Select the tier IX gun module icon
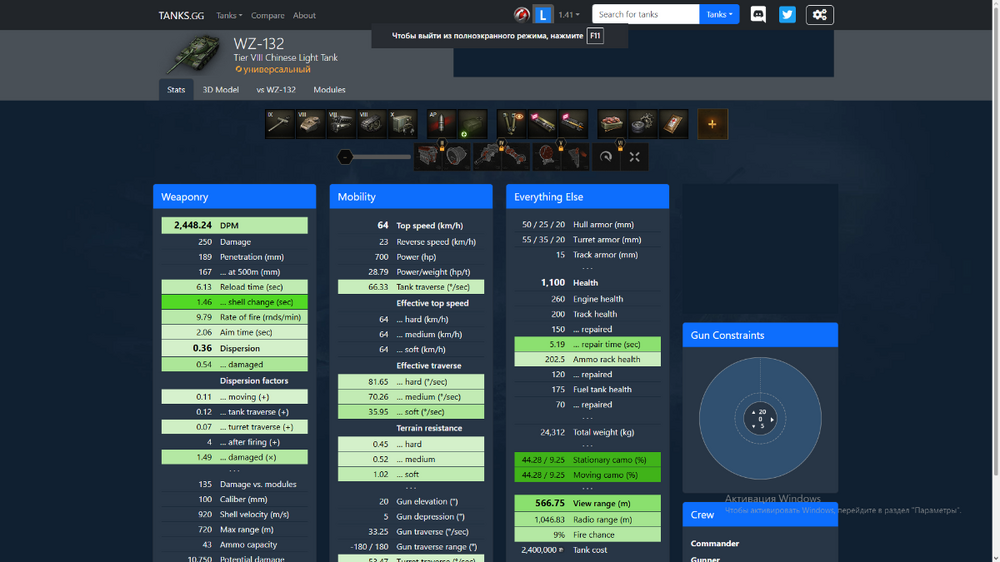Screen dimensions: 1000x562 click(280, 124)
